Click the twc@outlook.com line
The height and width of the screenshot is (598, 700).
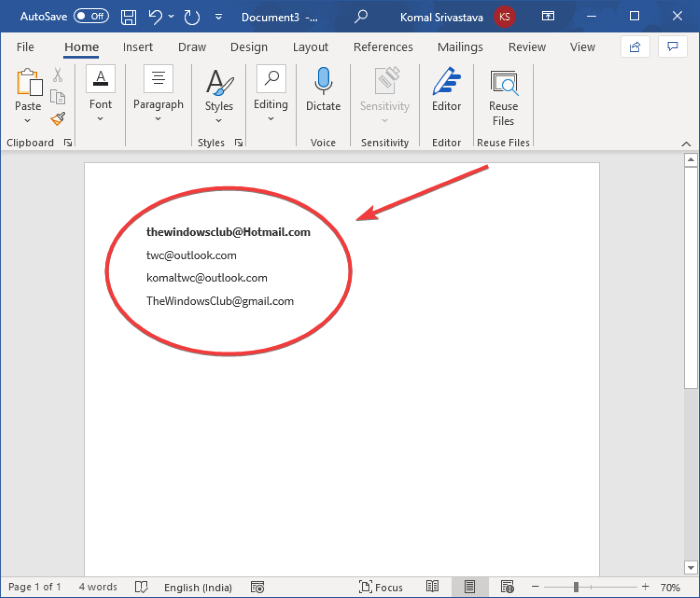(192, 255)
